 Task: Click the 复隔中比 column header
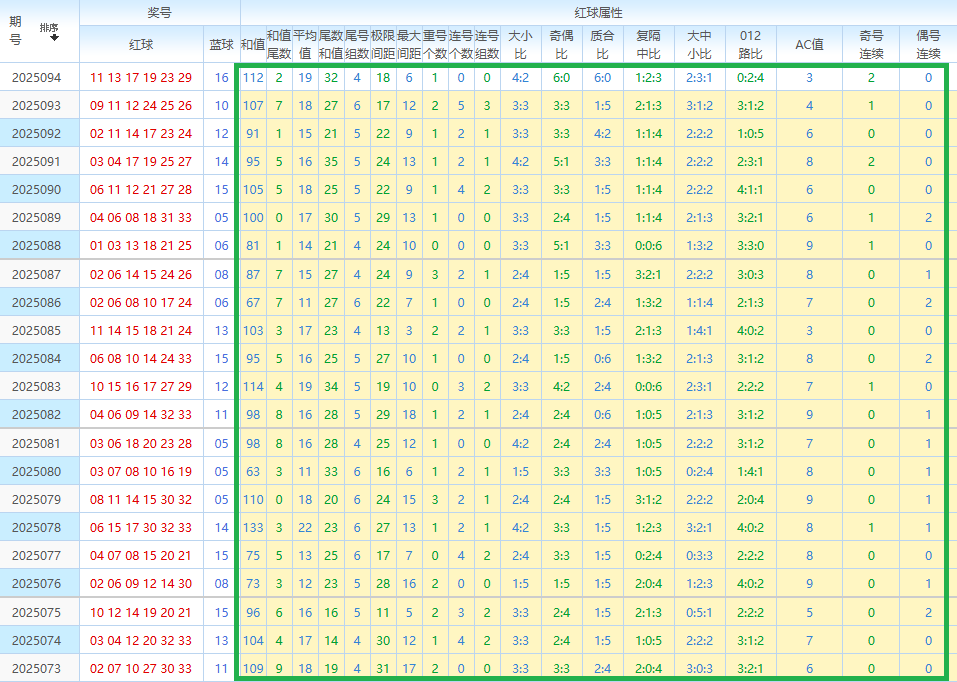648,44
